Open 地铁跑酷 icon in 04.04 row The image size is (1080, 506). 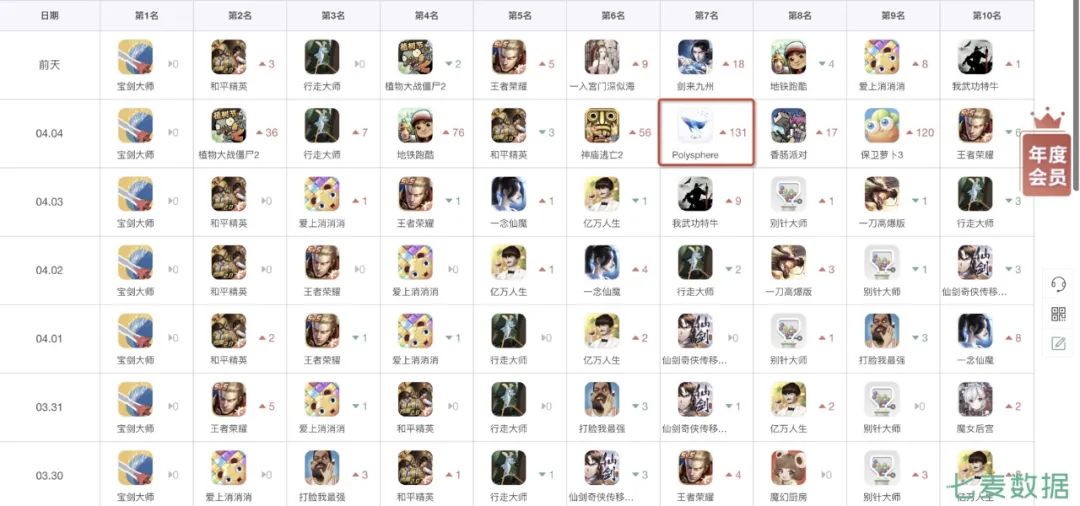click(415, 125)
